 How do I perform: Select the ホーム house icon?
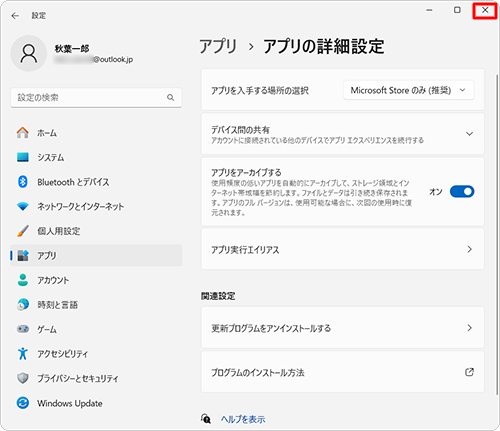23,133
